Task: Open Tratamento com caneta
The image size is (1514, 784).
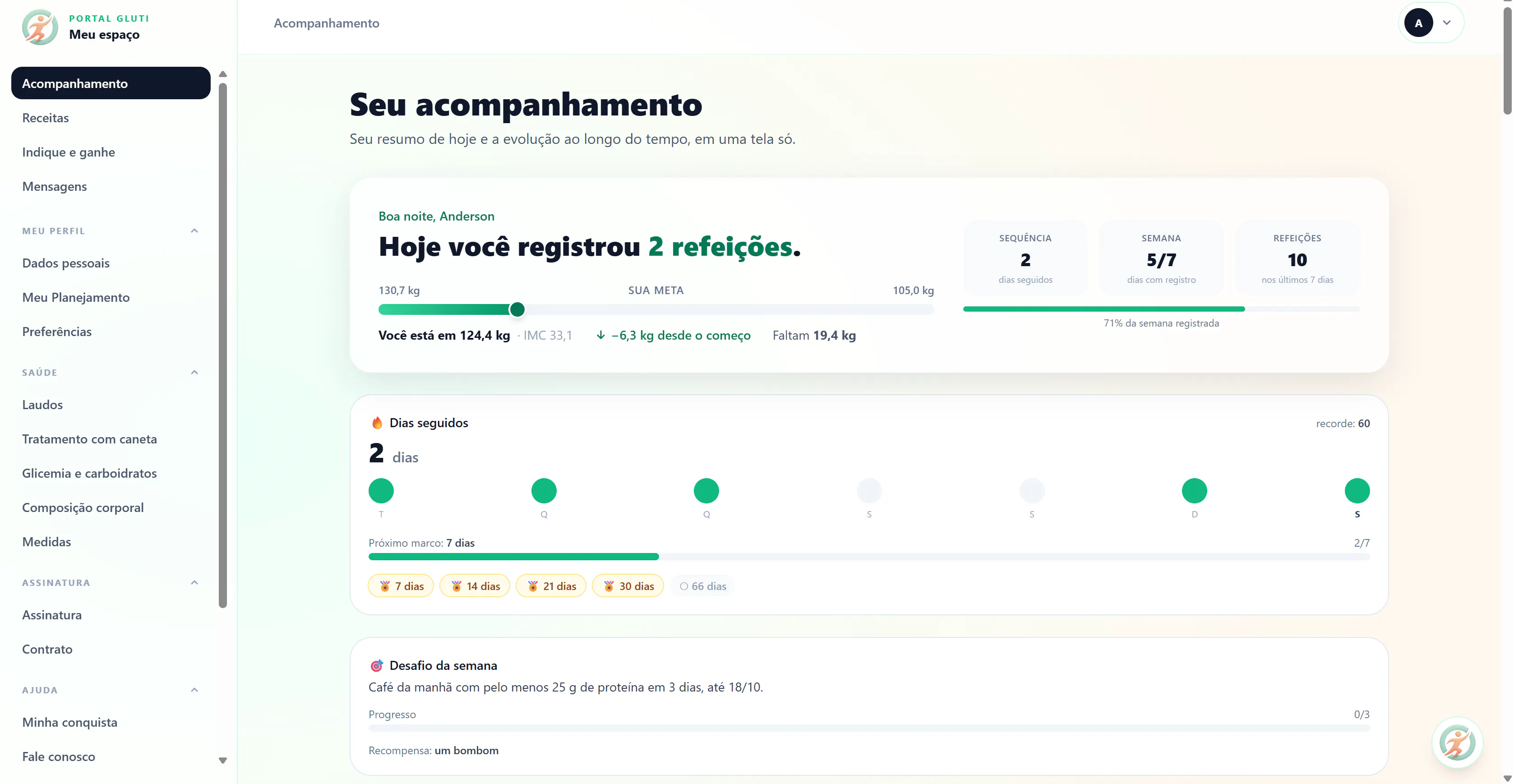Action: click(x=111, y=438)
